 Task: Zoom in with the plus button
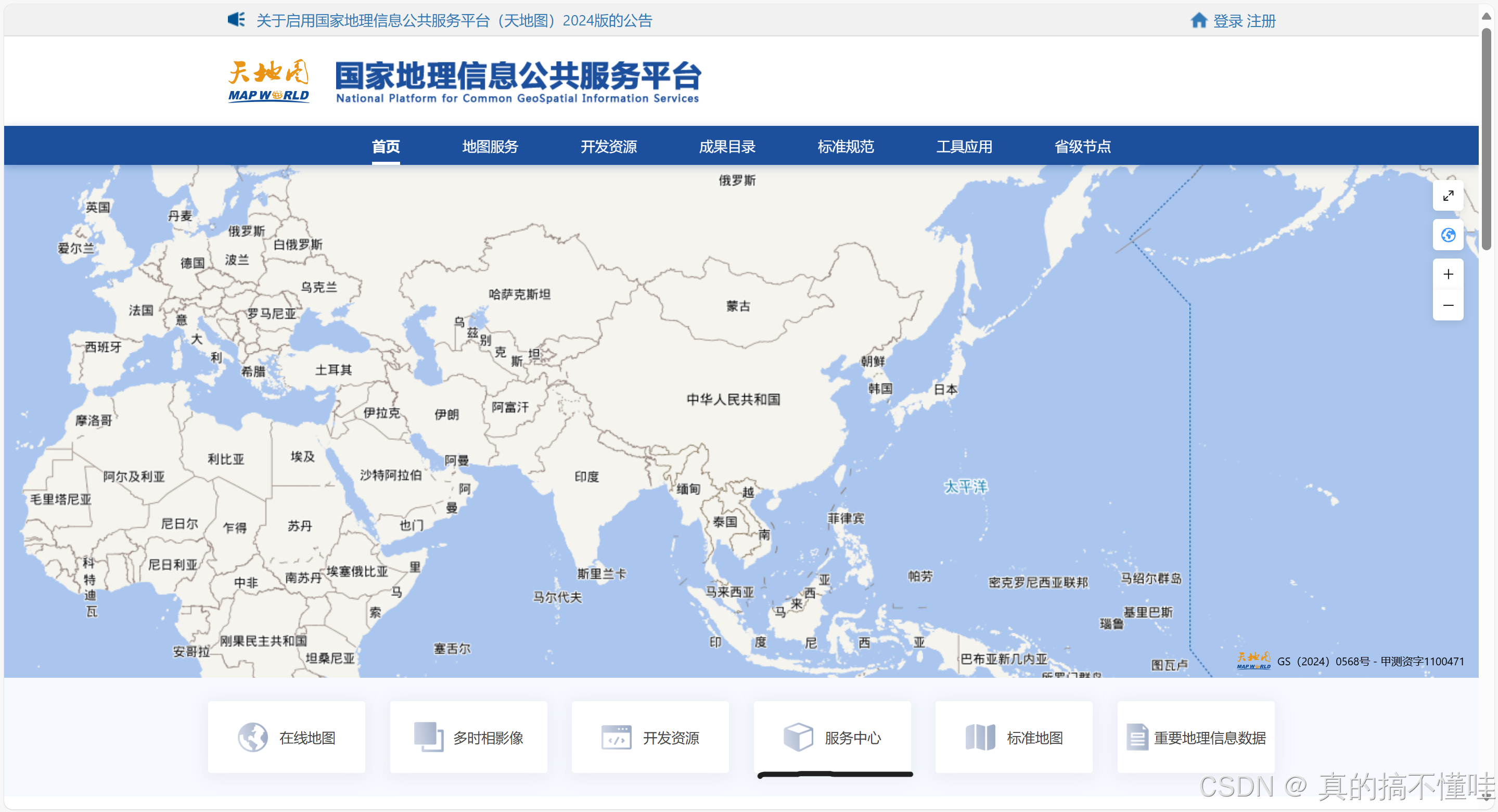point(1448,274)
